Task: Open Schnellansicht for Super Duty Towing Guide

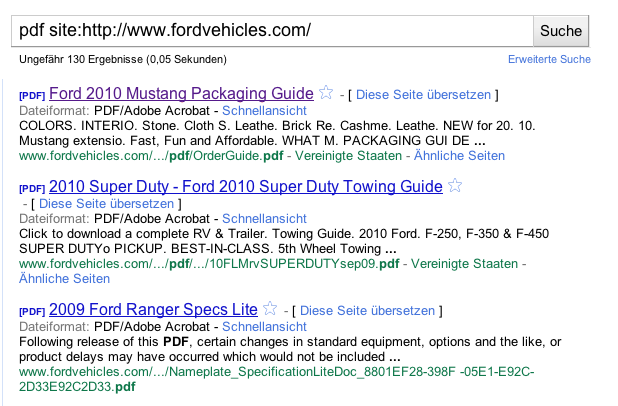Action: click(264, 219)
